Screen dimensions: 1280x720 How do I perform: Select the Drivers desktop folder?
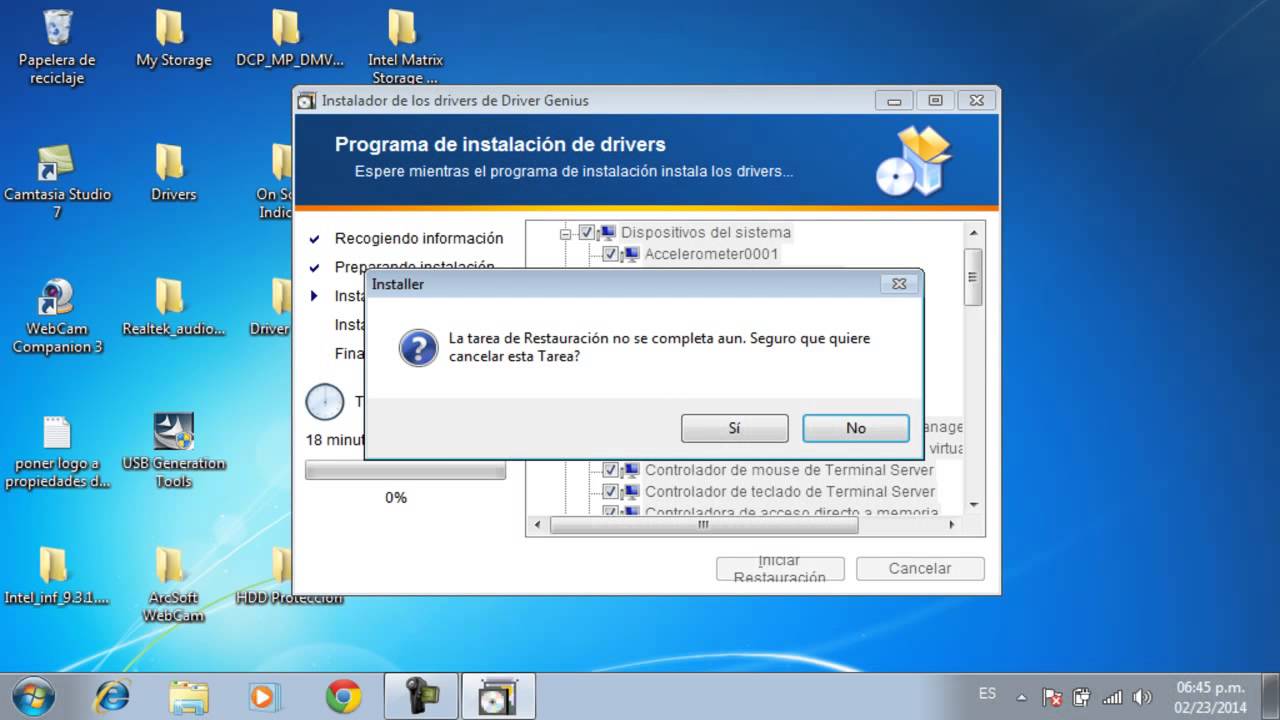(173, 173)
